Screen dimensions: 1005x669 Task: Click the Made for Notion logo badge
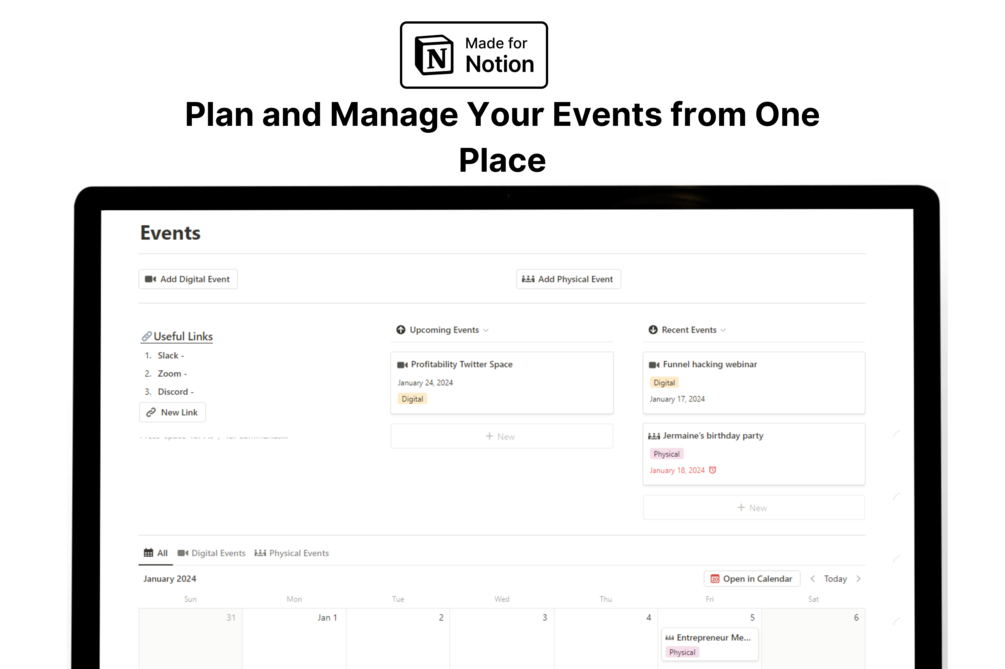(x=474, y=55)
